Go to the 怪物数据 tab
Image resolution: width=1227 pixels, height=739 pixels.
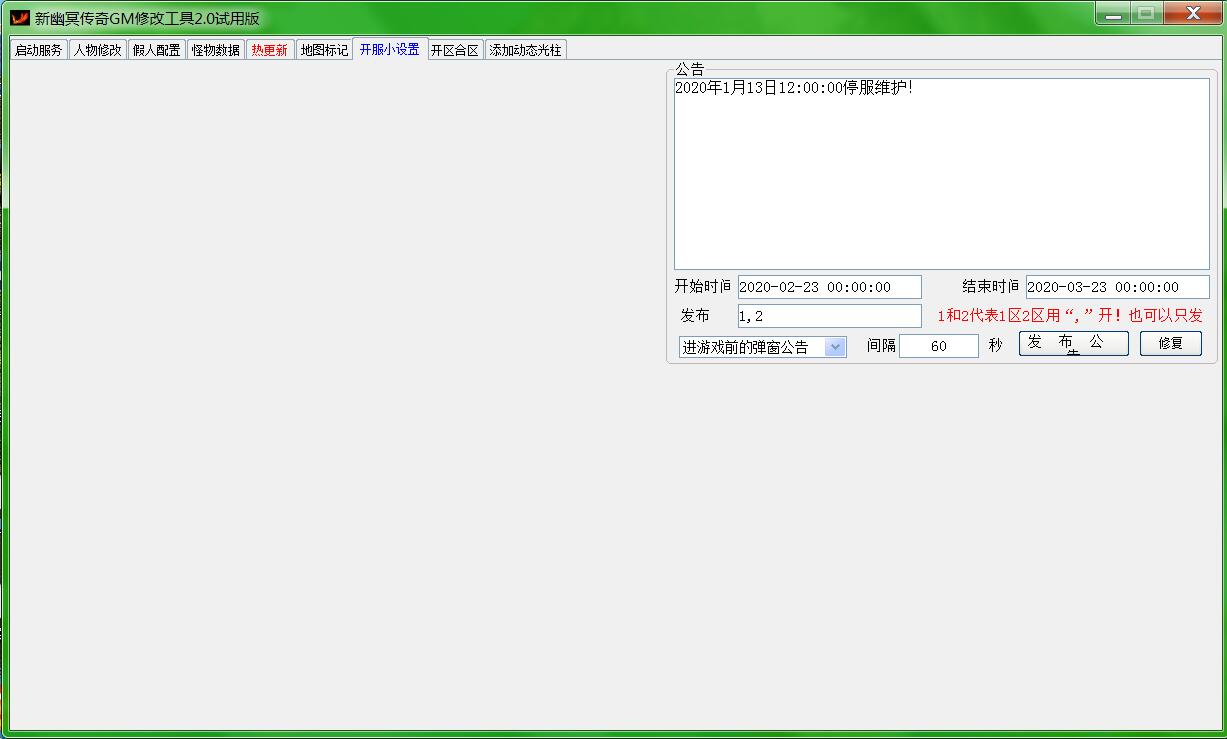[216, 50]
